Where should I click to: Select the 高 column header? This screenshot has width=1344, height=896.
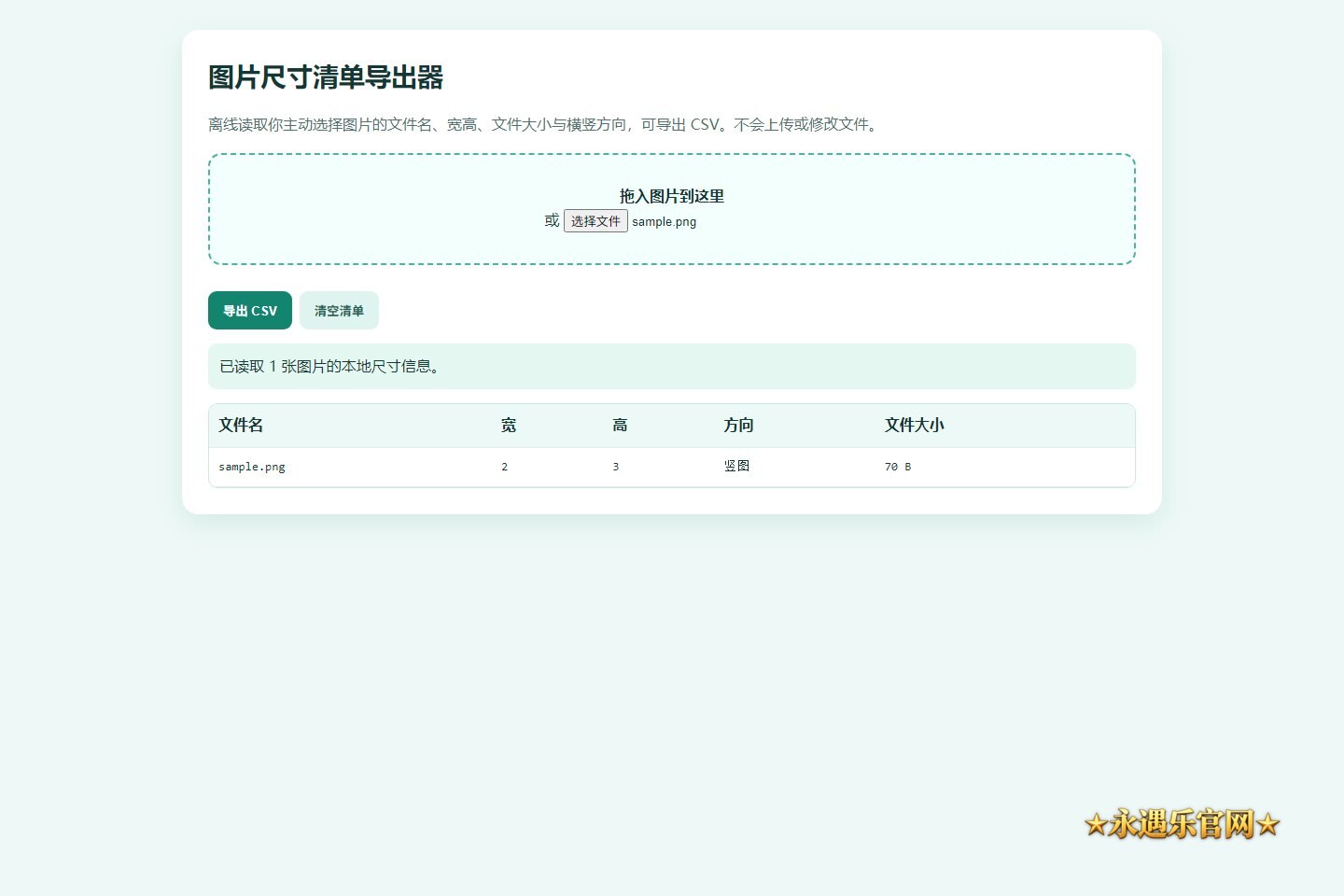[x=620, y=426]
